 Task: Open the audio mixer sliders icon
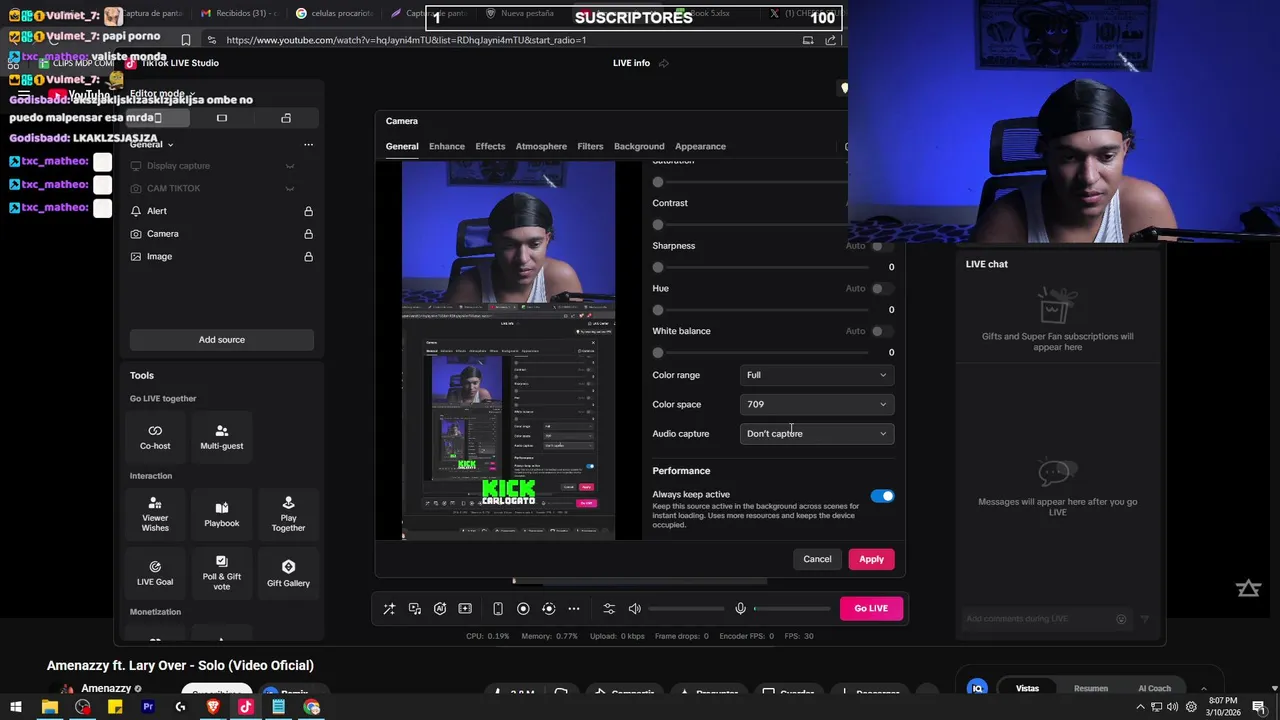coord(609,609)
